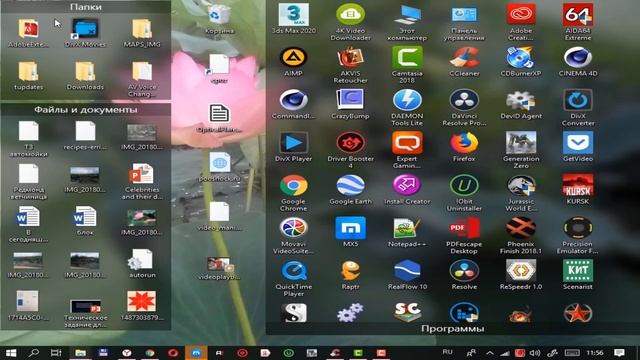640x360 pixels.
Task: Open the Resolve shortcut in the QuickTime Player row
Action: click(x=464, y=271)
